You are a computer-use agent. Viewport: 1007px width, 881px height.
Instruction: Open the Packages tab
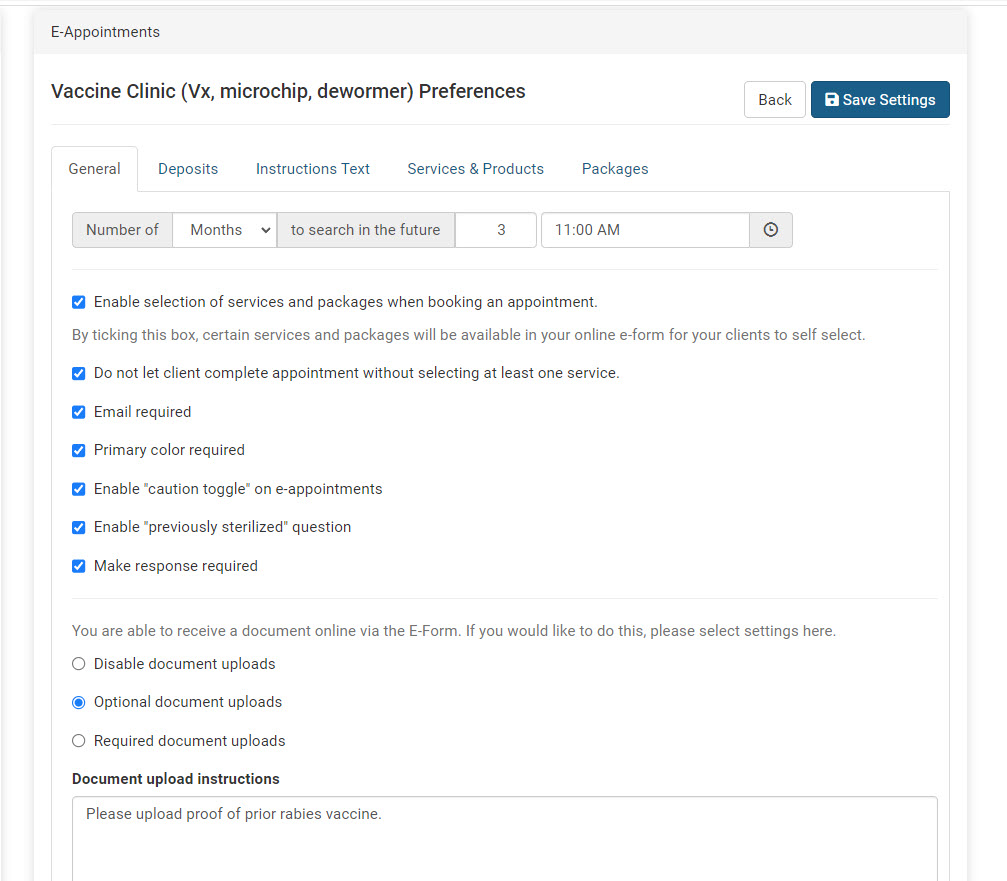point(615,169)
